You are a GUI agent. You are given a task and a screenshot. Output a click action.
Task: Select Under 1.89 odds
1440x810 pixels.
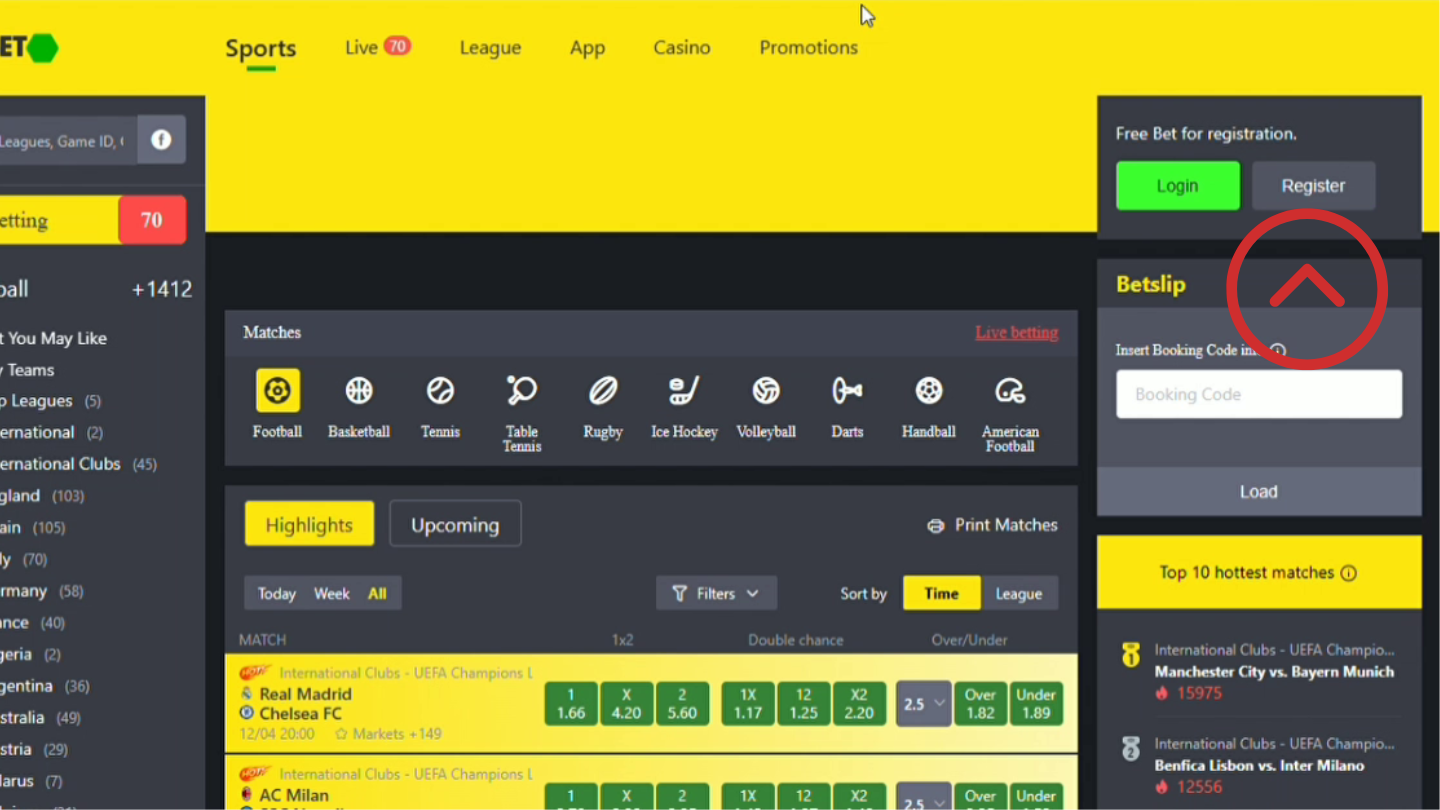(x=1036, y=704)
